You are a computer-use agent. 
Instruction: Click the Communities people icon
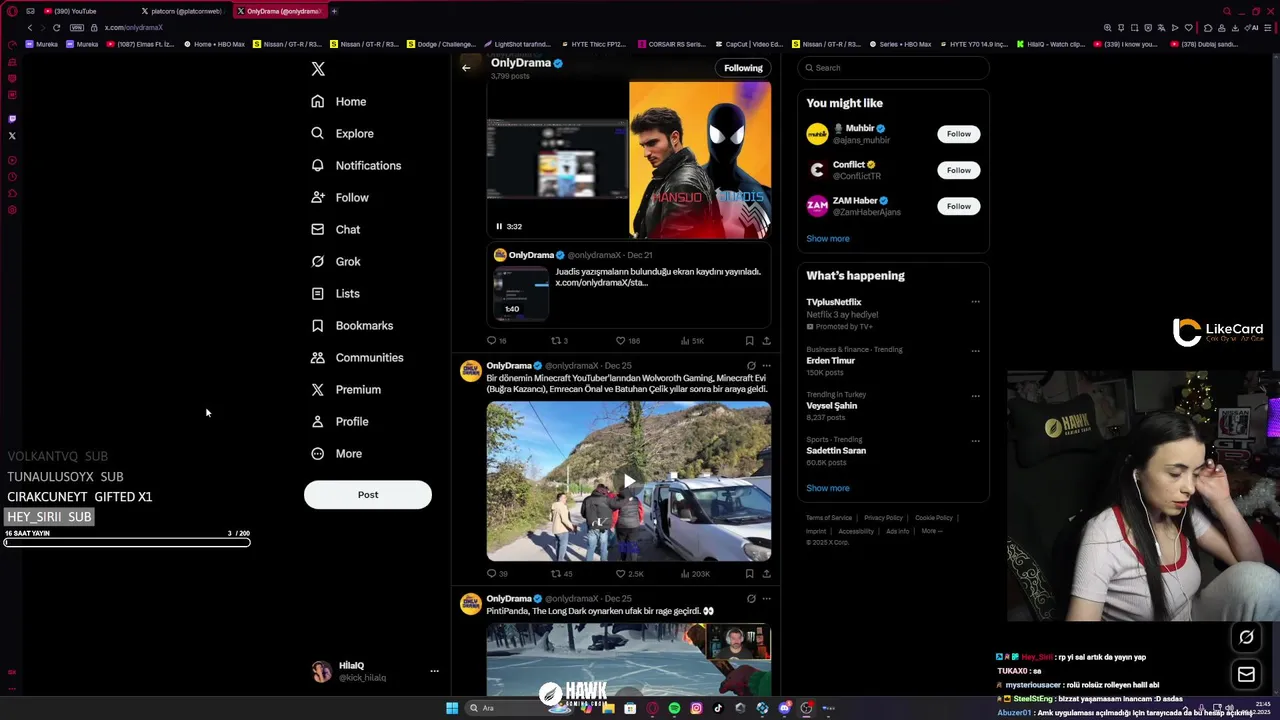pyautogui.click(x=317, y=357)
